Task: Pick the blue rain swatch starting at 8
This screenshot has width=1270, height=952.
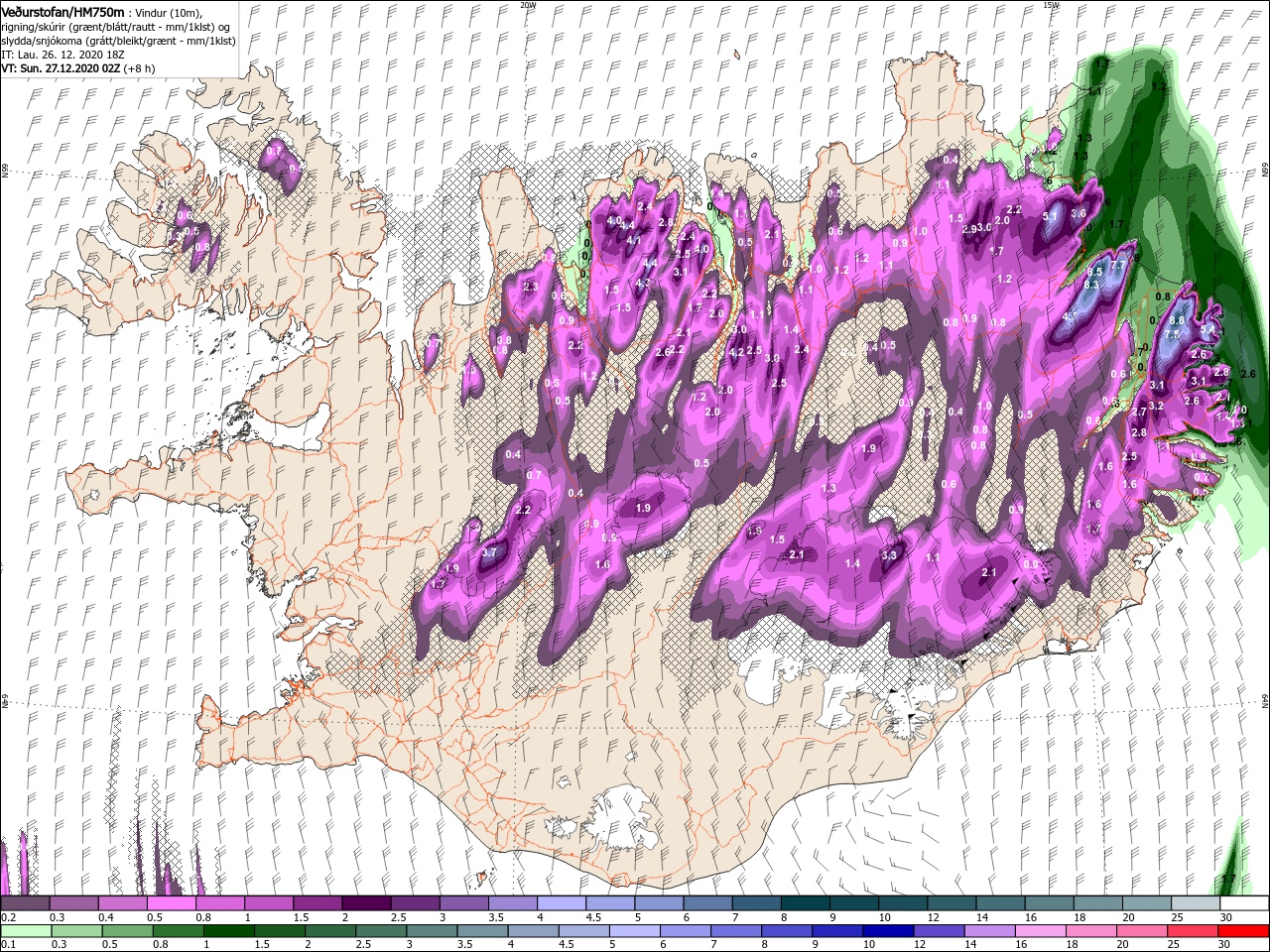Action: tap(787, 930)
